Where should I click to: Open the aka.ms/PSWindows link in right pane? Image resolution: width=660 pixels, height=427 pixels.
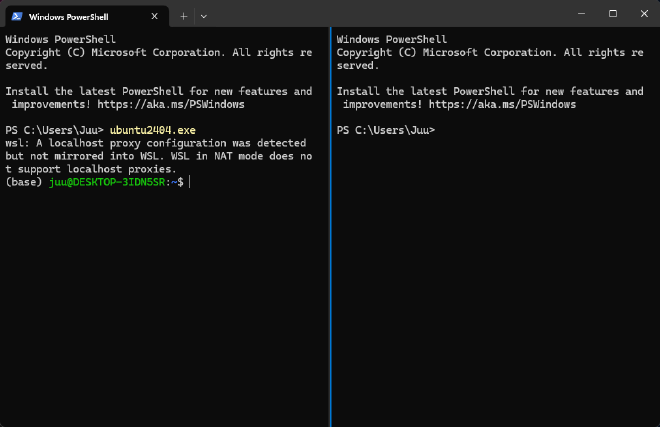coord(502,104)
